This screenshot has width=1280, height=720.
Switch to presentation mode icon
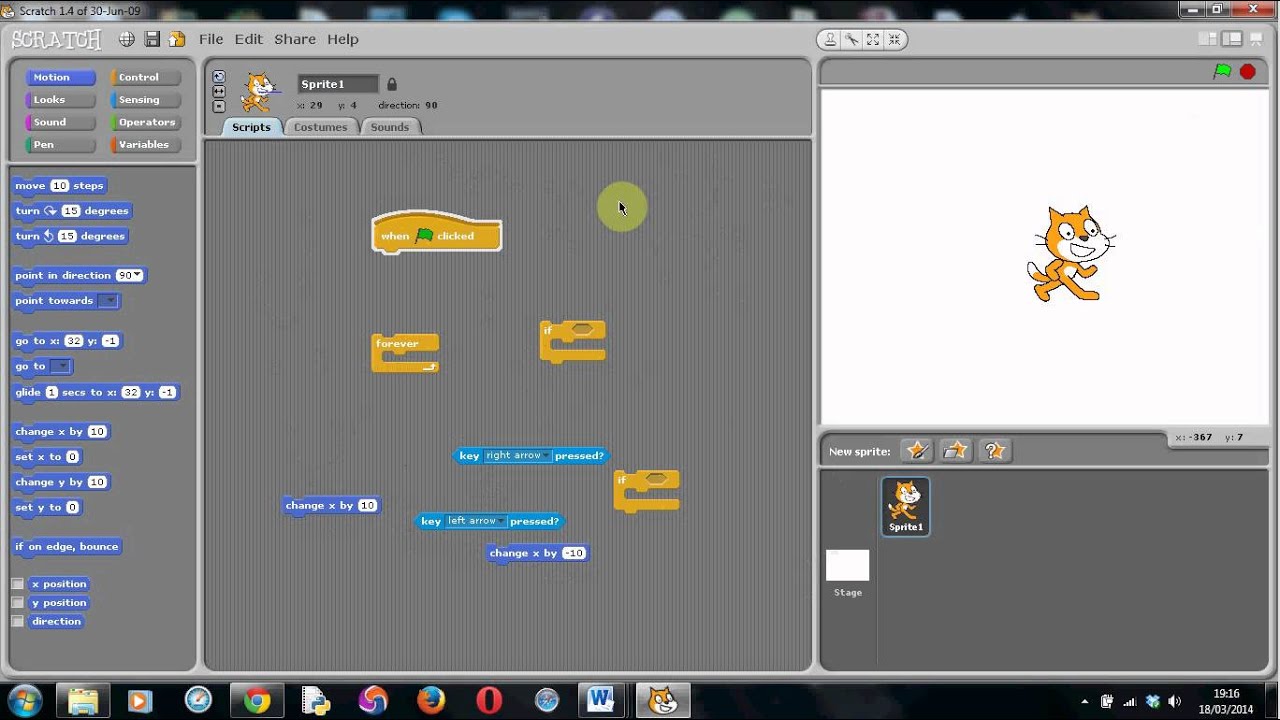pos(1256,39)
